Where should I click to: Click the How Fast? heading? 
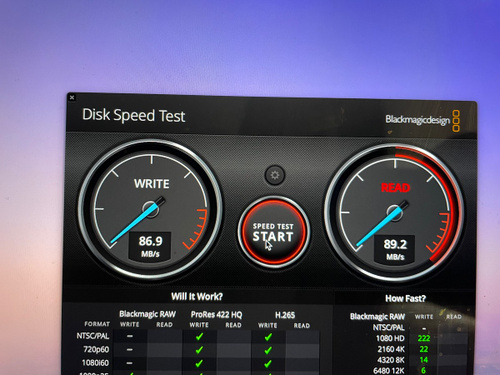405,298
